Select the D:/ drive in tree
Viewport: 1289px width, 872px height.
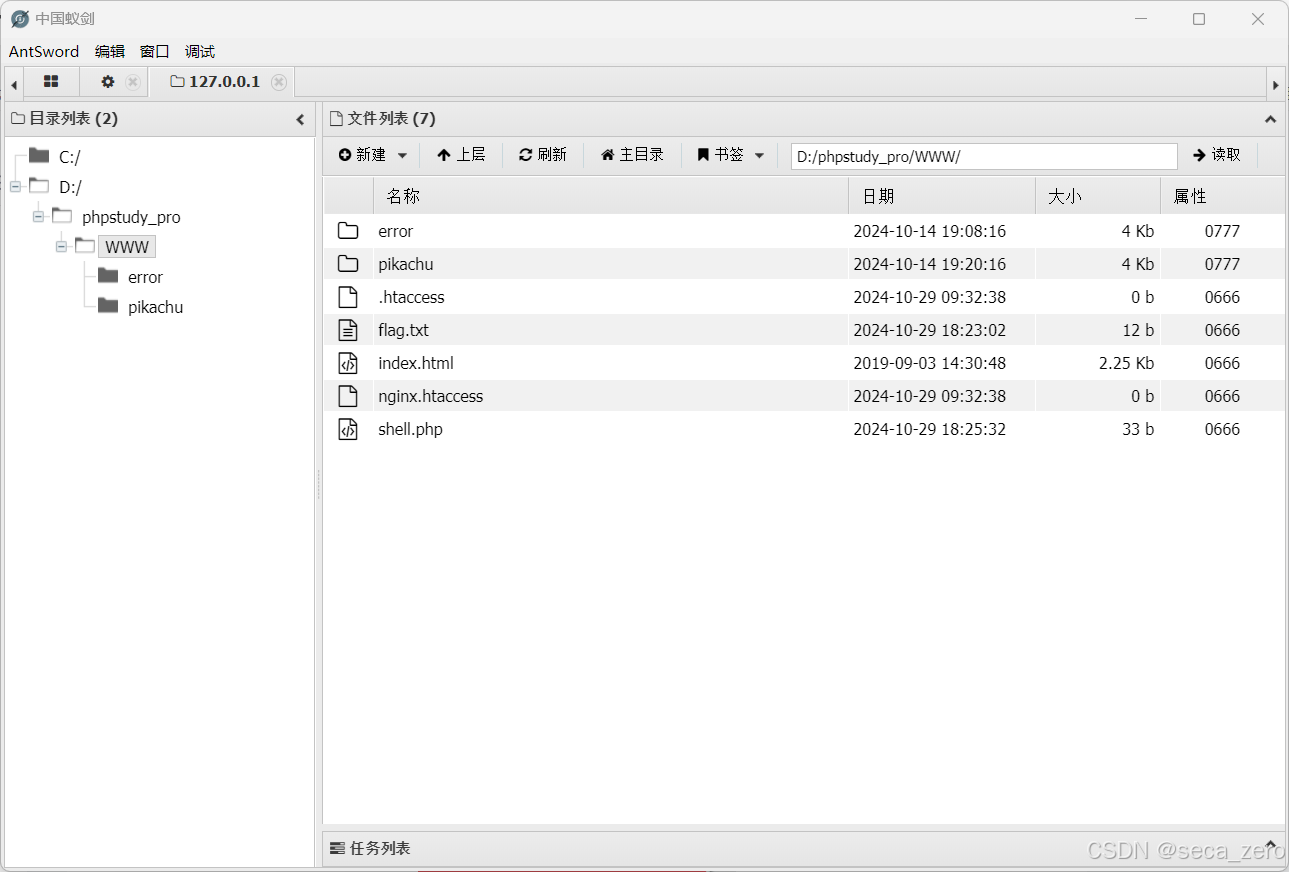(x=70, y=187)
